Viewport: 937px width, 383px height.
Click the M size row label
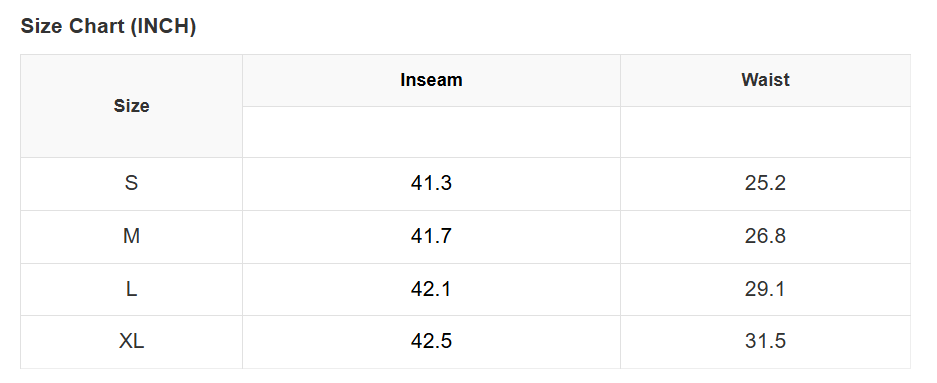131,236
